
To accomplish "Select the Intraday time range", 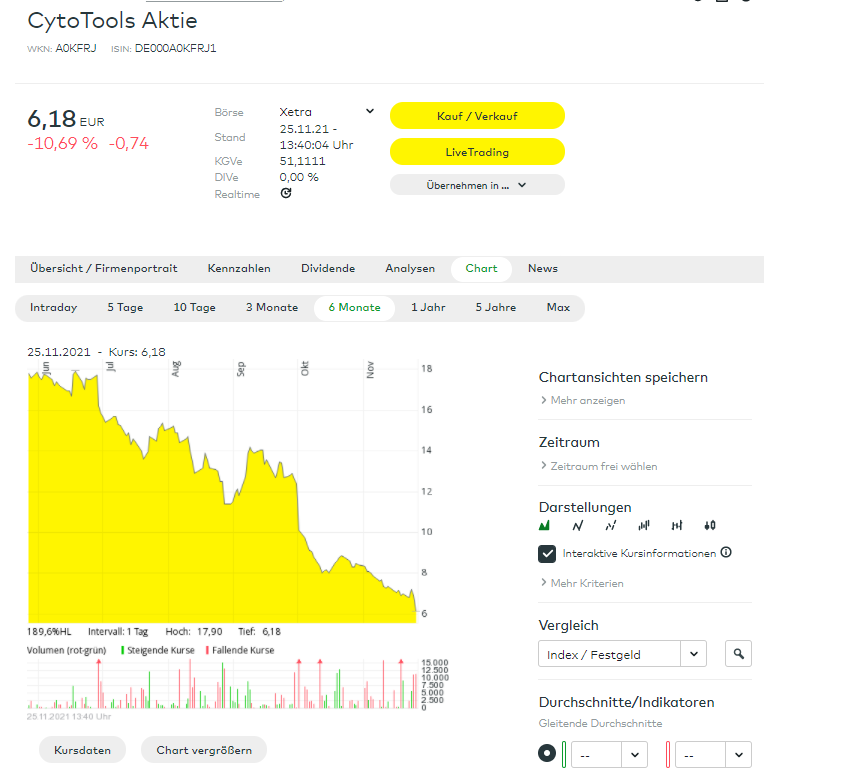I will [x=54, y=308].
